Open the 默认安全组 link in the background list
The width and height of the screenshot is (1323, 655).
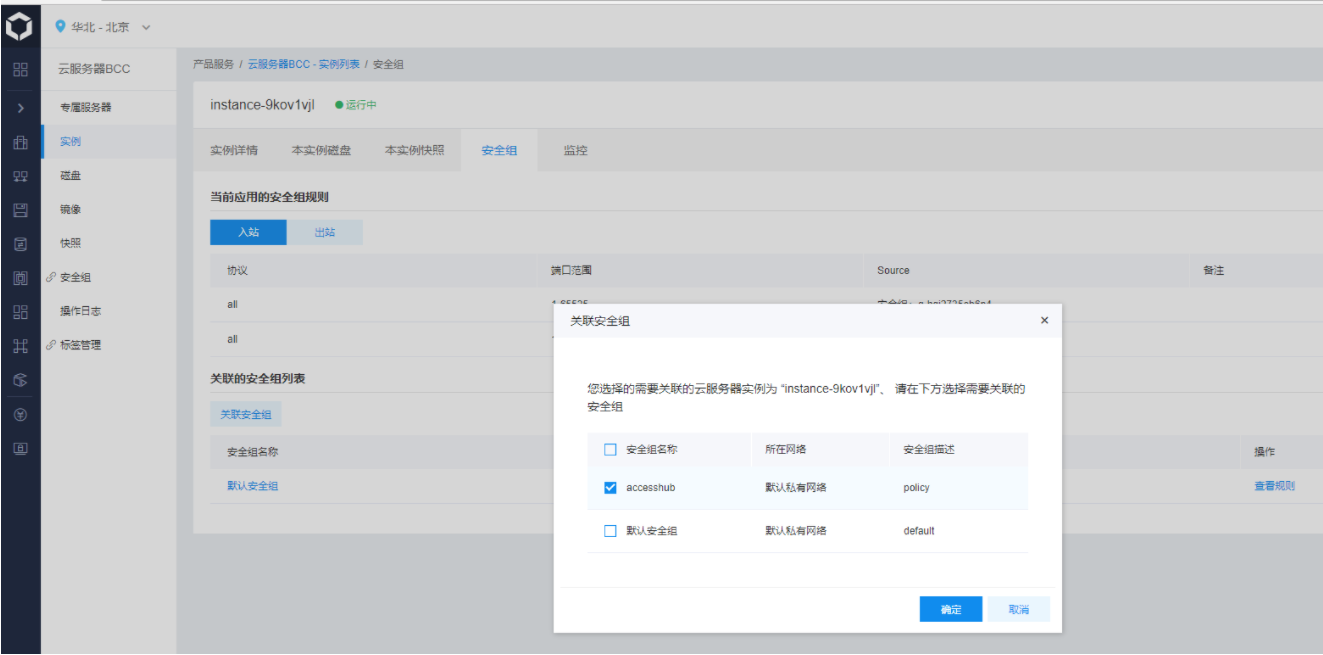[252, 486]
